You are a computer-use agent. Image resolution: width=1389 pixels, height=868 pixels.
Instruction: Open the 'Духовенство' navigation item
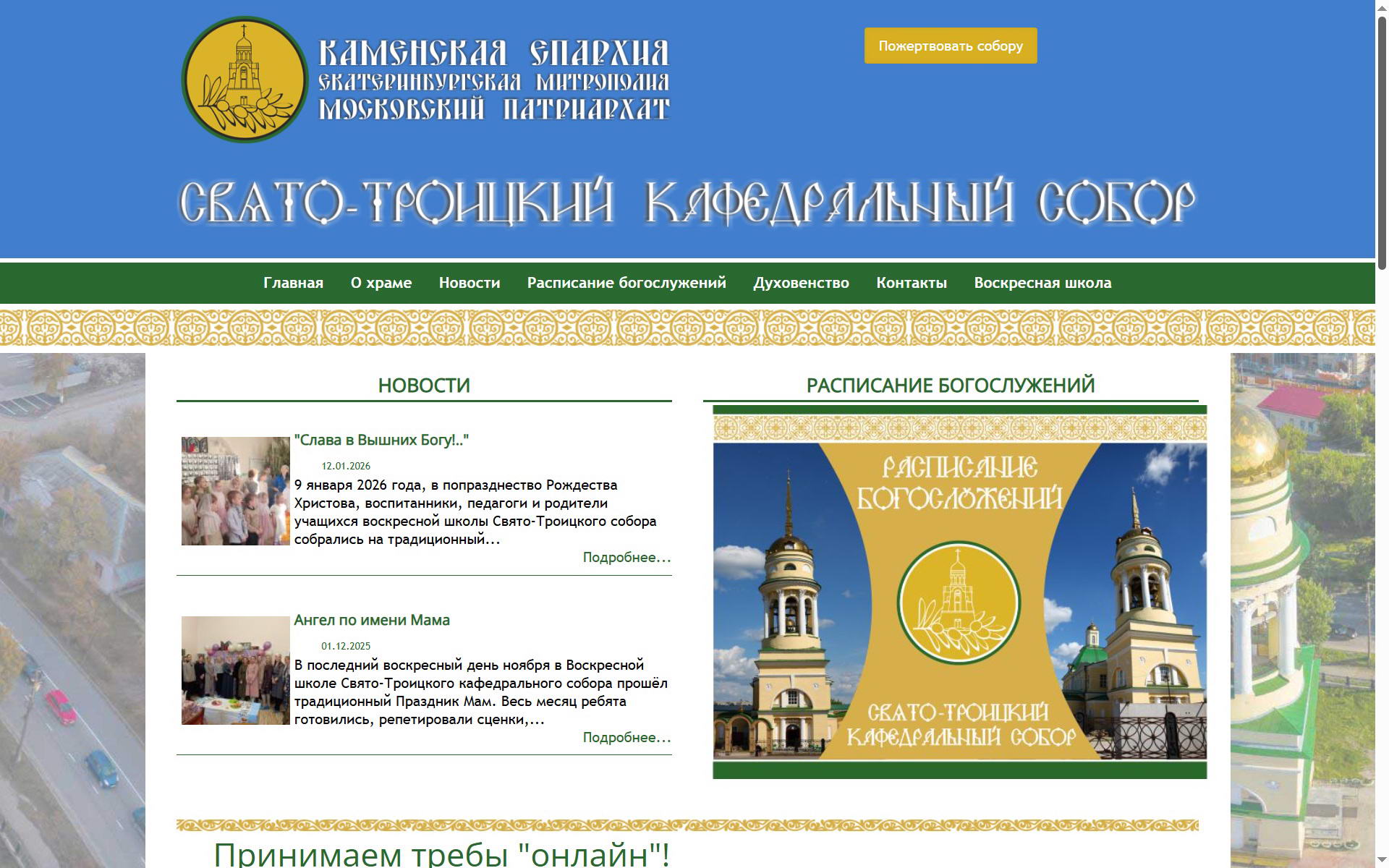(802, 283)
